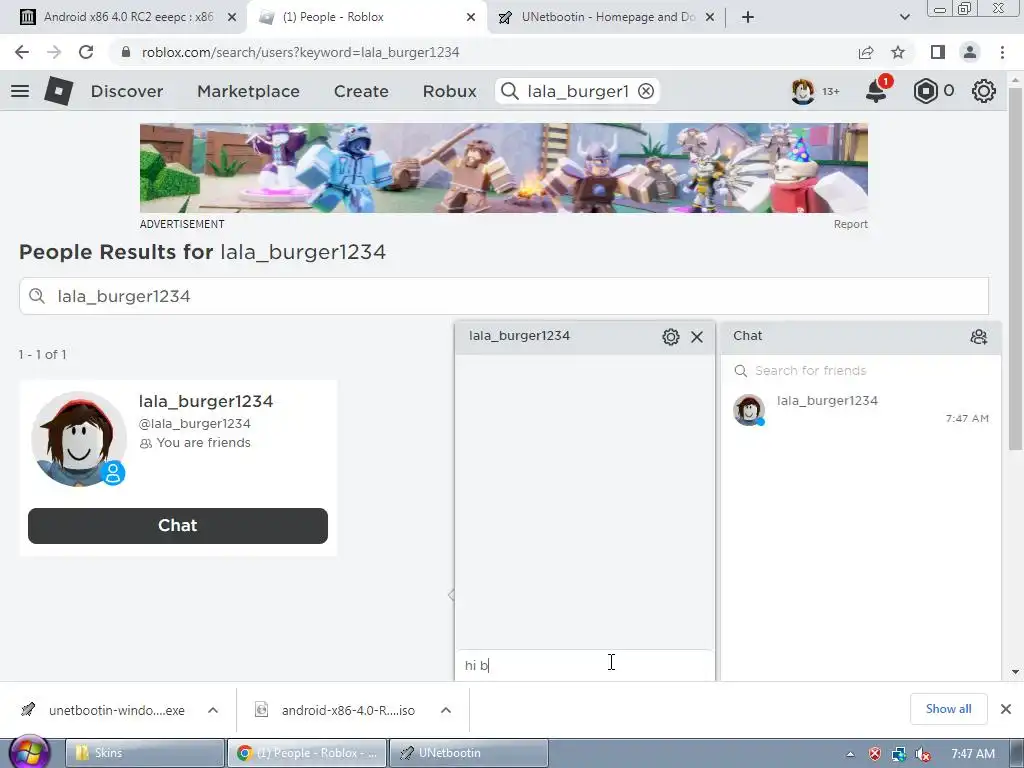Open the Skins folder taskbar button
1024x768 pixels.
click(x=145, y=753)
